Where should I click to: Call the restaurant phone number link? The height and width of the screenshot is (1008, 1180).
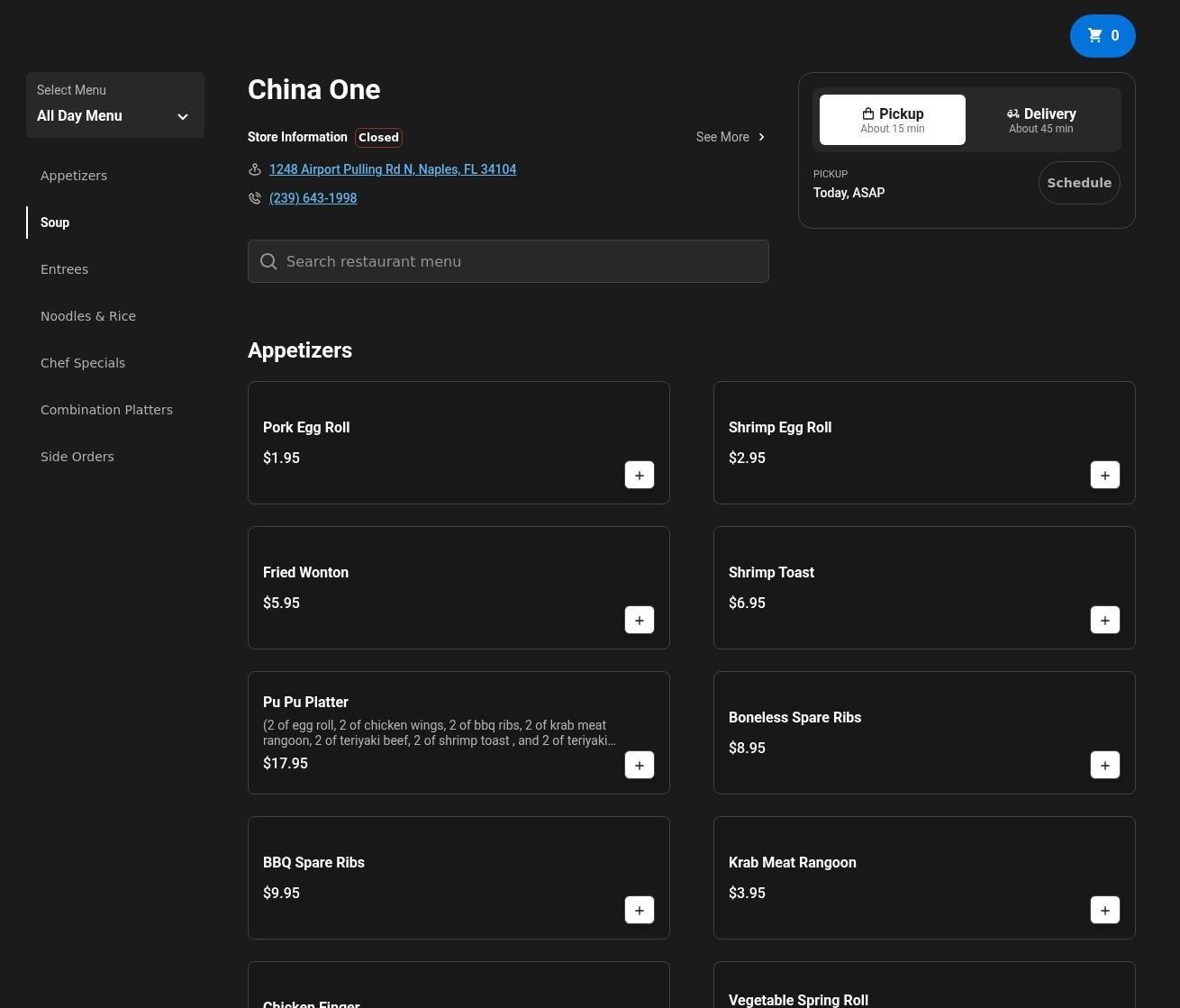click(313, 198)
